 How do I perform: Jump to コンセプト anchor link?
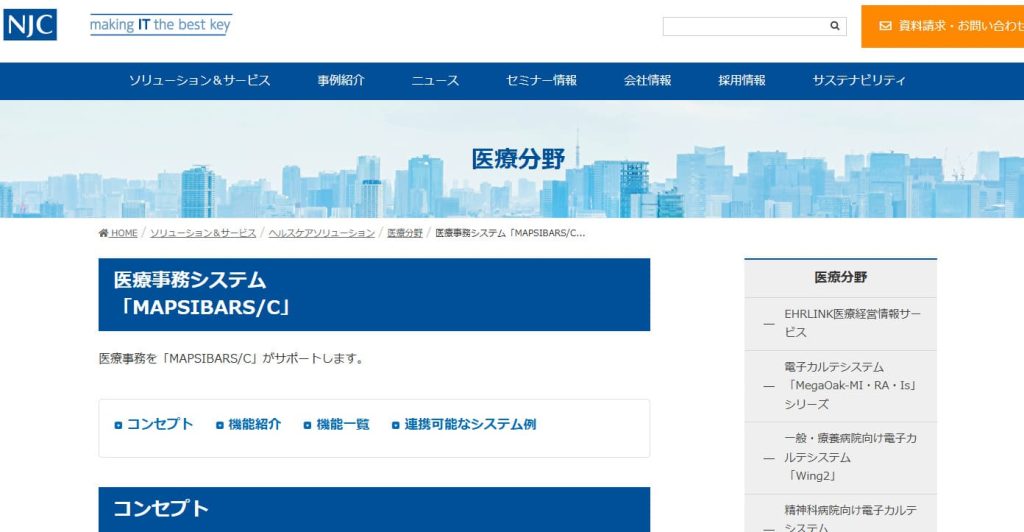160,424
